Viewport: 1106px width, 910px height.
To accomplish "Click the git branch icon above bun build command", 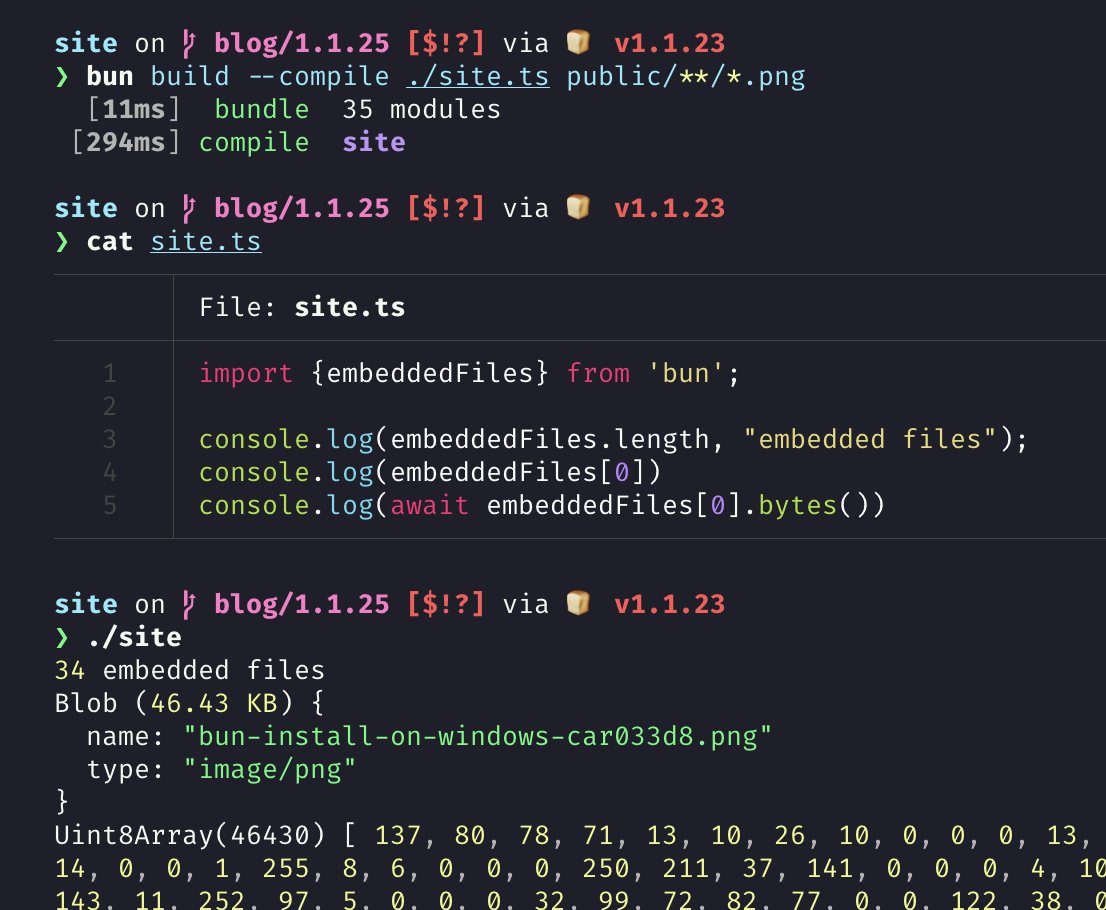I will point(189,43).
